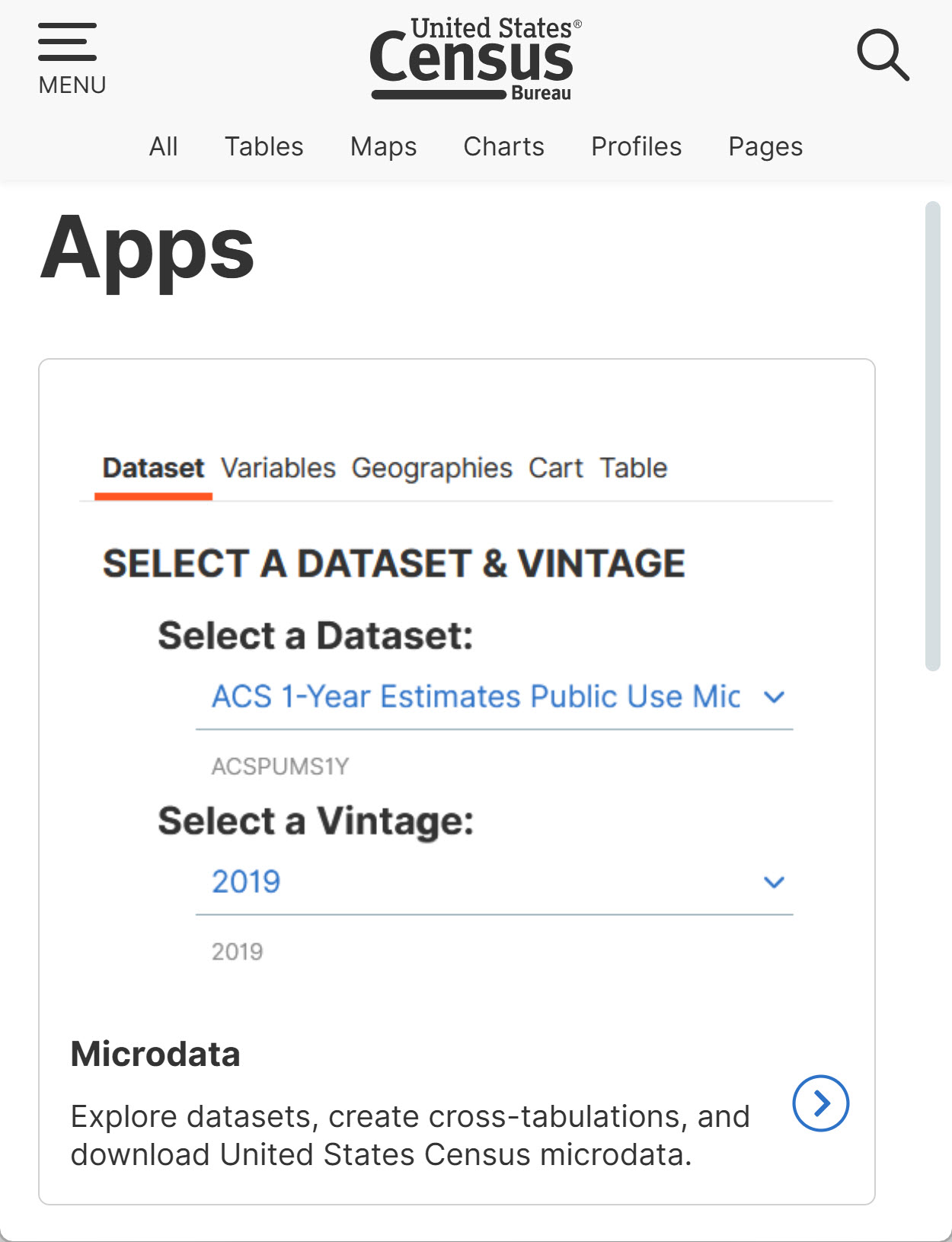The width and height of the screenshot is (952, 1242).
Task: Open the ACS 1-Year Estimates dataset dropdown
Action: click(494, 697)
